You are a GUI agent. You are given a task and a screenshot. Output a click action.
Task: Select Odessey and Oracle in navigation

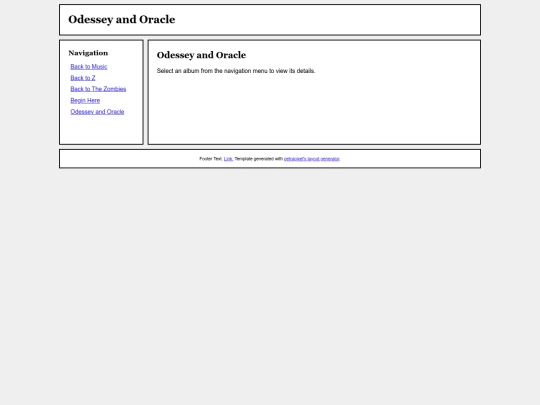pos(97,112)
